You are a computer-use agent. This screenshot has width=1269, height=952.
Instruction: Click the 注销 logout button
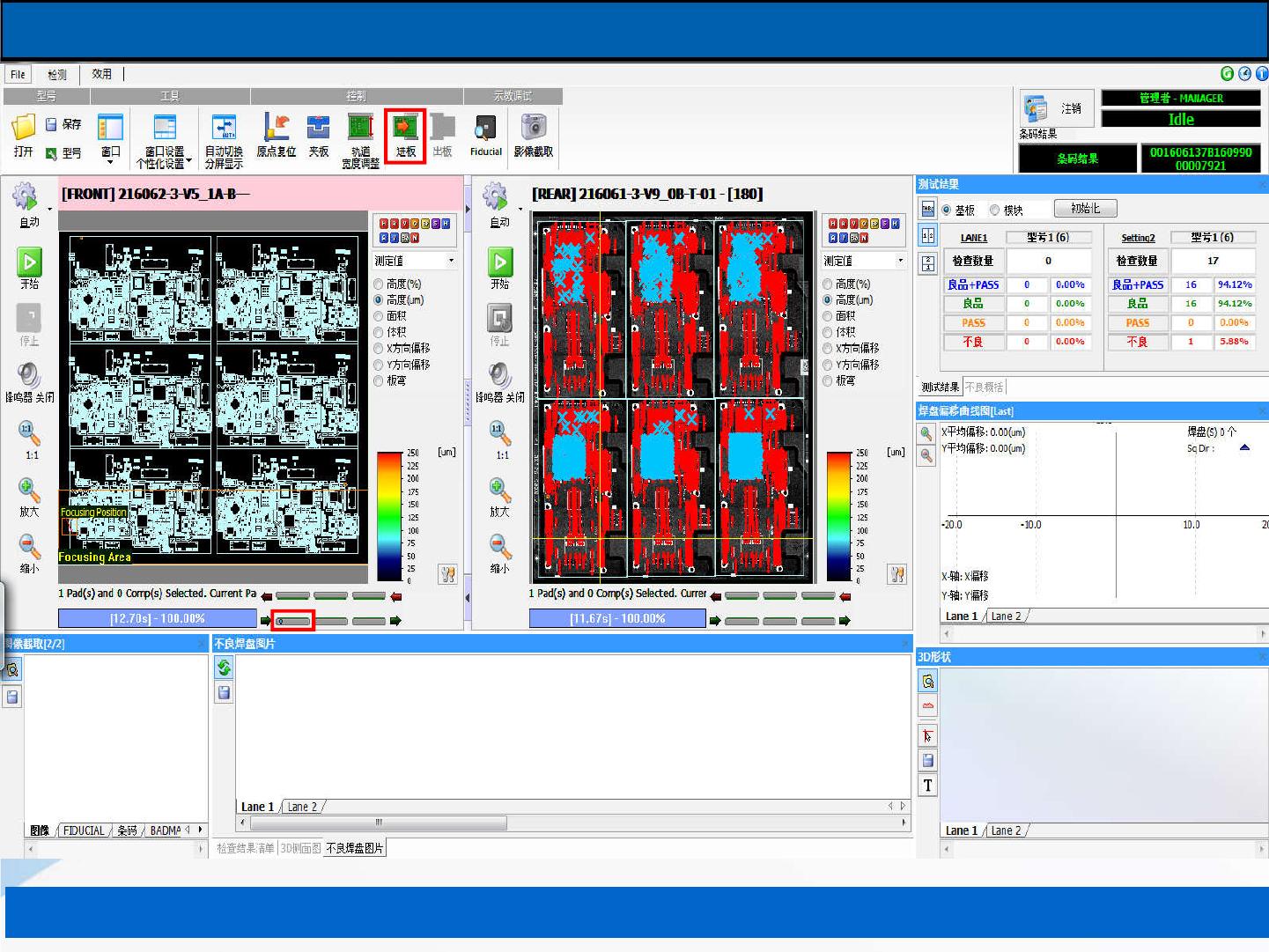pos(1057,108)
